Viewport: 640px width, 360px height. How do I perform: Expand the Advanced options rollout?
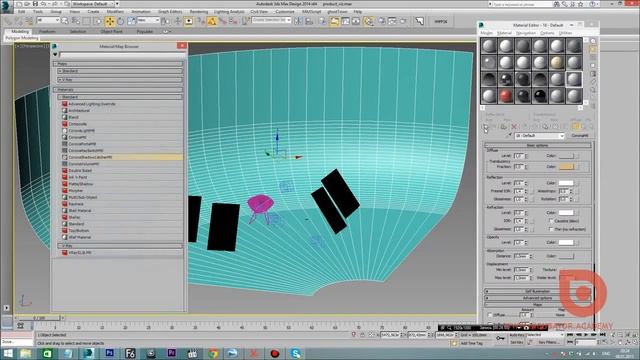(538, 298)
